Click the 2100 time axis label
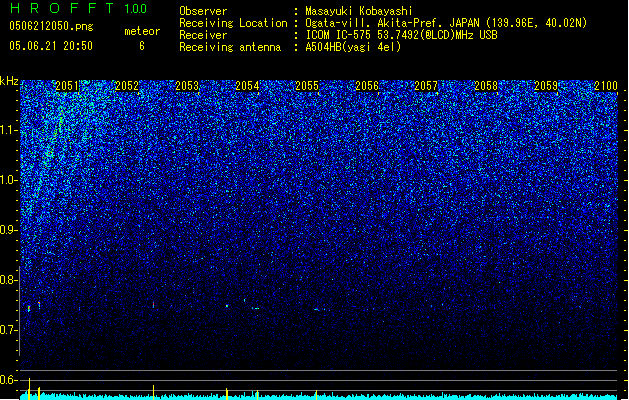The image size is (629, 400). coord(606,86)
